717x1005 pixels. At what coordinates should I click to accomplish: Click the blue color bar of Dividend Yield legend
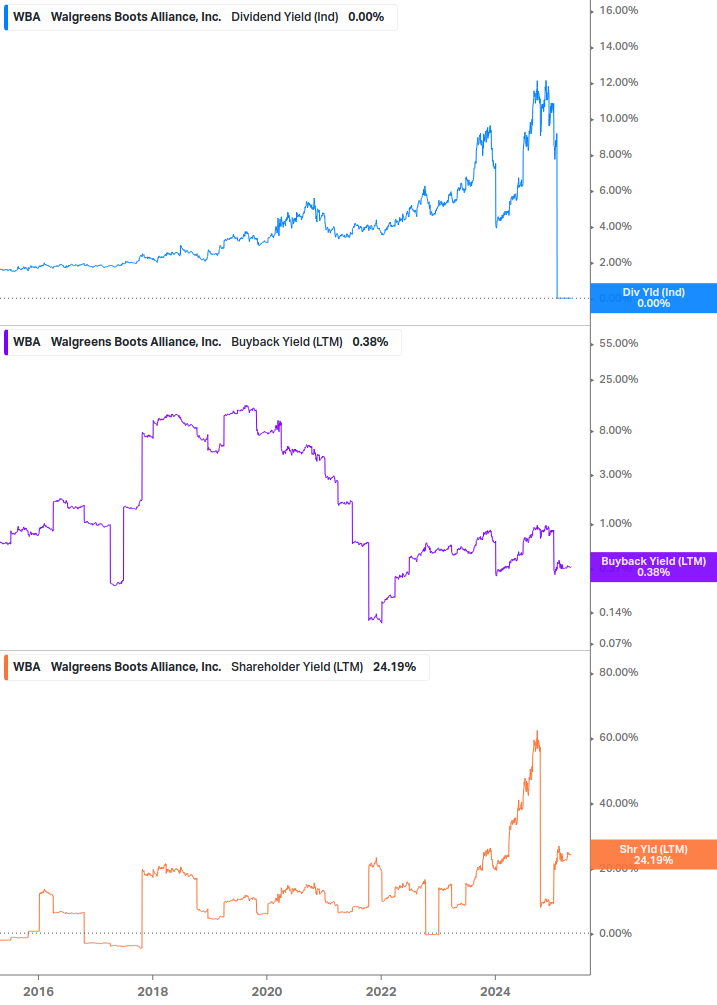(x=6, y=17)
